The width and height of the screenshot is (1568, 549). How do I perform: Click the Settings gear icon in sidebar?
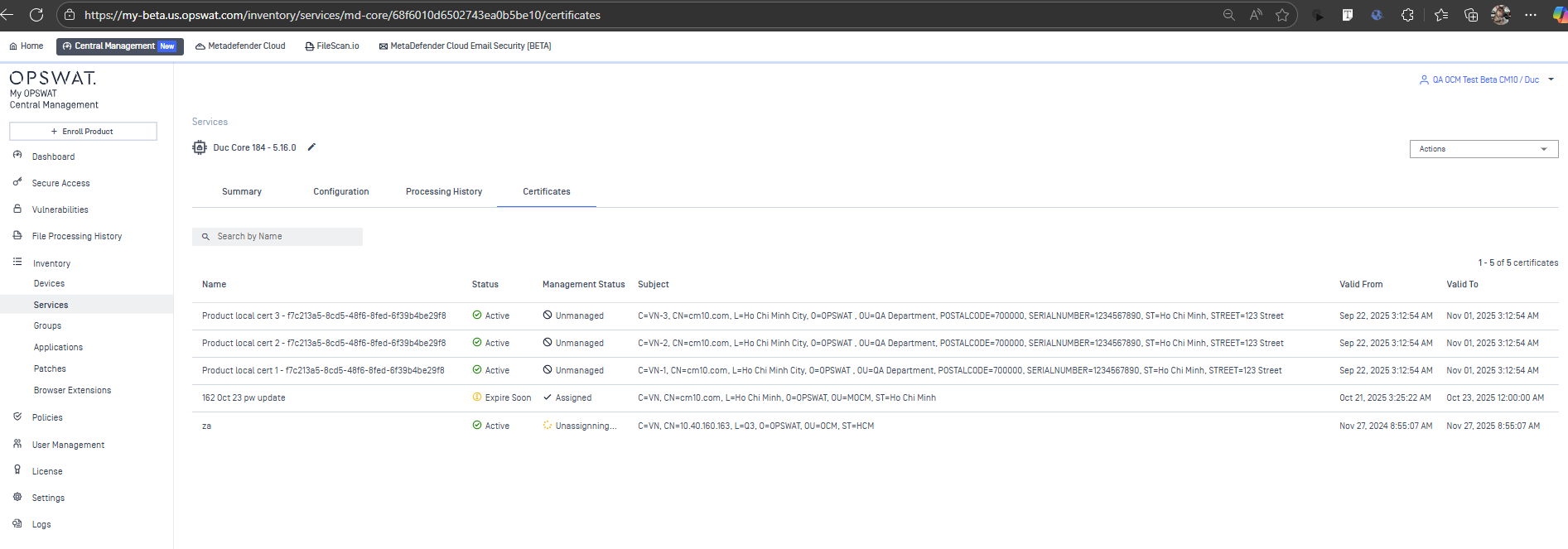click(x=17, y=498)
